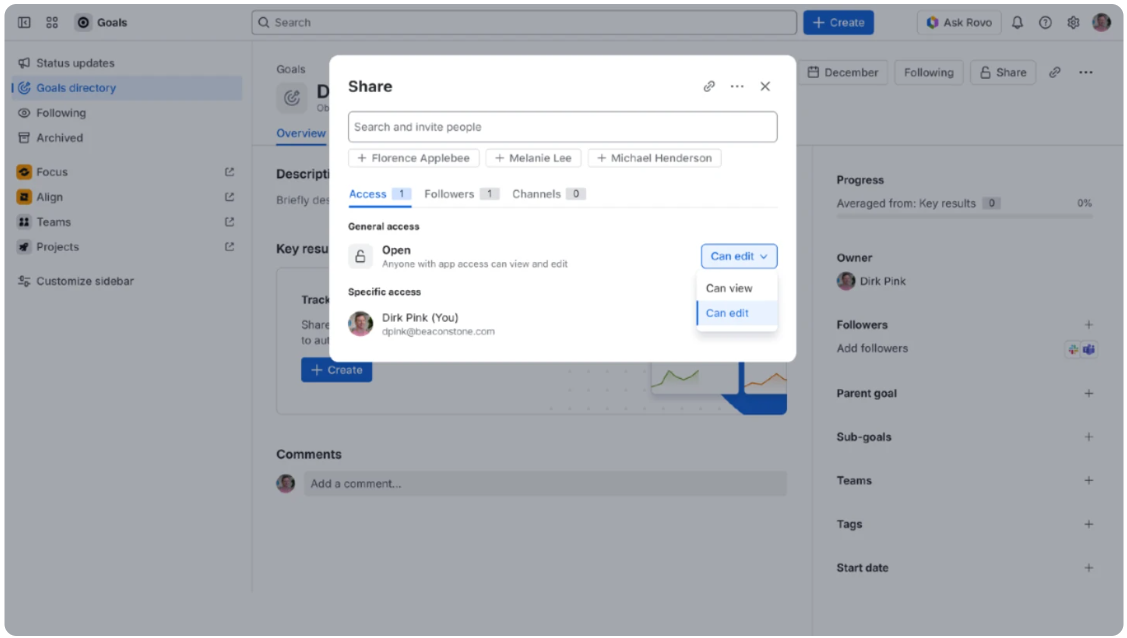Click owner Dirk Pink in right panel
1127x638 pixels.
(871, 281)
